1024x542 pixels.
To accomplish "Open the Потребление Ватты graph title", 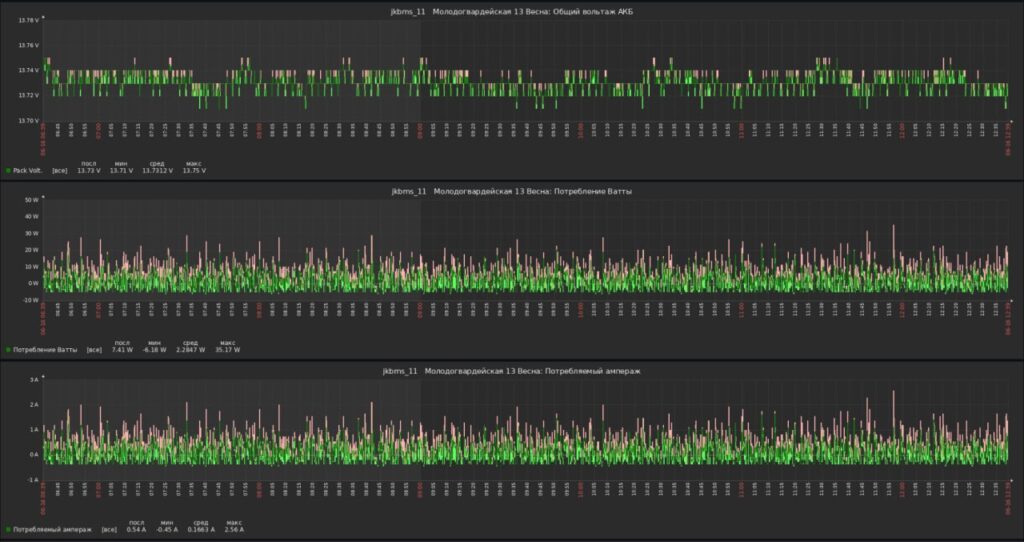I will click(x=512, y=191).
